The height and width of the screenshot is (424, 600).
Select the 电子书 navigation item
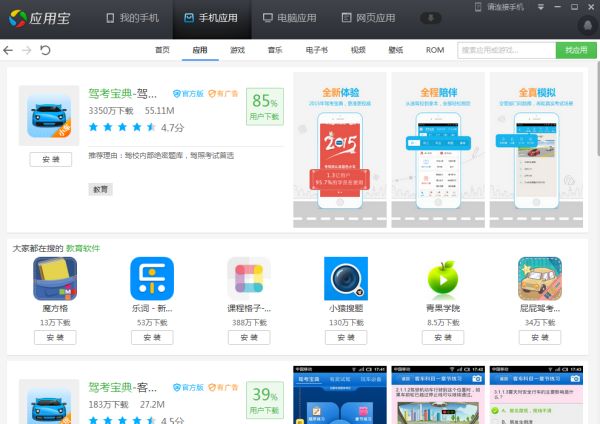tap(316, 50)
